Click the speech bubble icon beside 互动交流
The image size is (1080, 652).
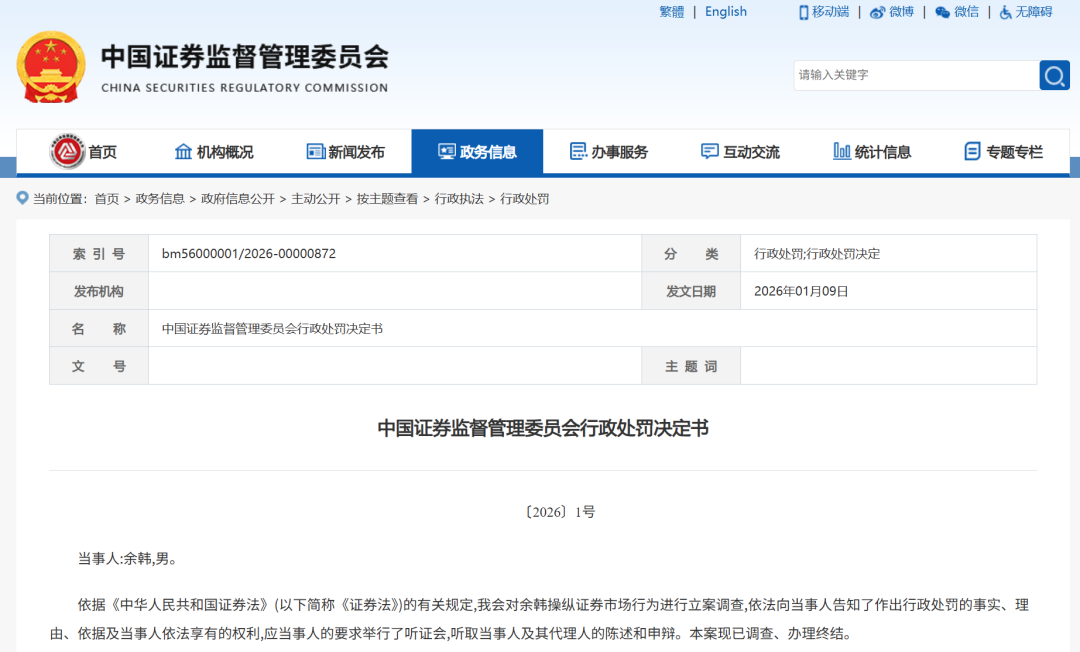[707, 151]
